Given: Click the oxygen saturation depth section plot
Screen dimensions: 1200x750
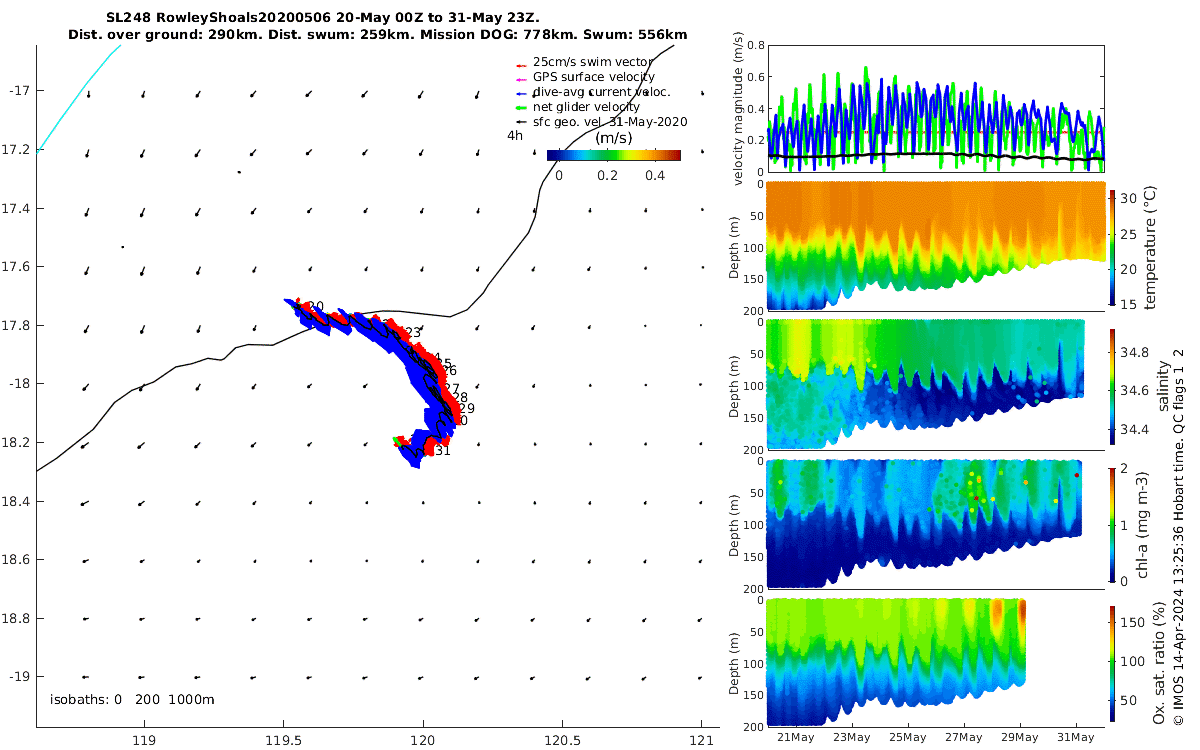Looking at the screenshot, I should tap(936, 663).
